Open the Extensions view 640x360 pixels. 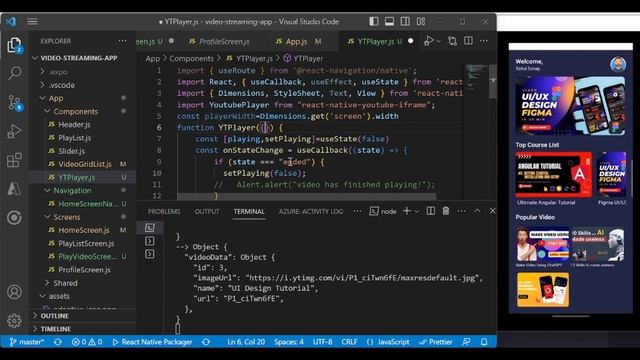14,160
